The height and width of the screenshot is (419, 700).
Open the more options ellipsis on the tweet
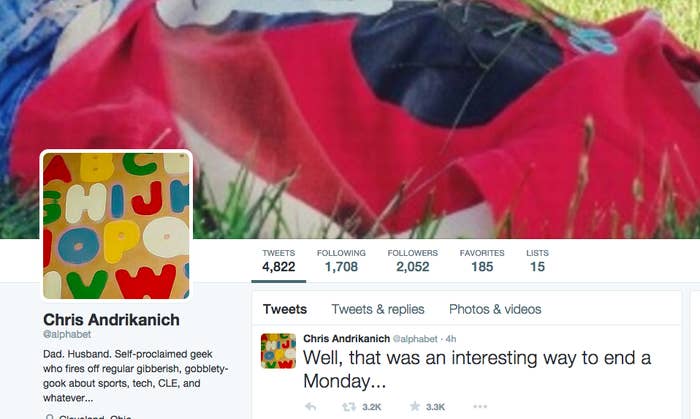(x=480, y=406)
